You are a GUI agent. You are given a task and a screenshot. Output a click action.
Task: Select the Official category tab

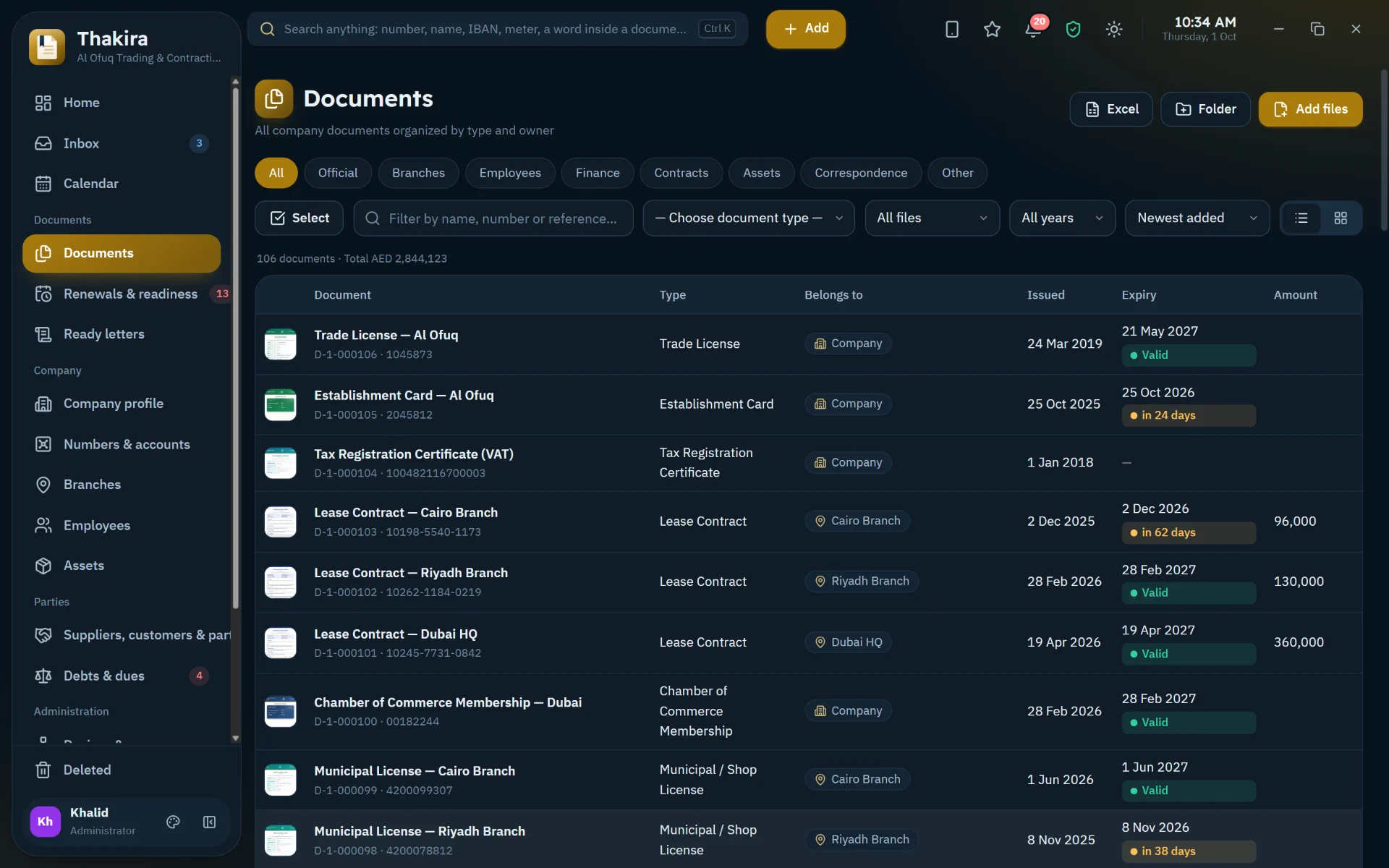tap(338, 173)
